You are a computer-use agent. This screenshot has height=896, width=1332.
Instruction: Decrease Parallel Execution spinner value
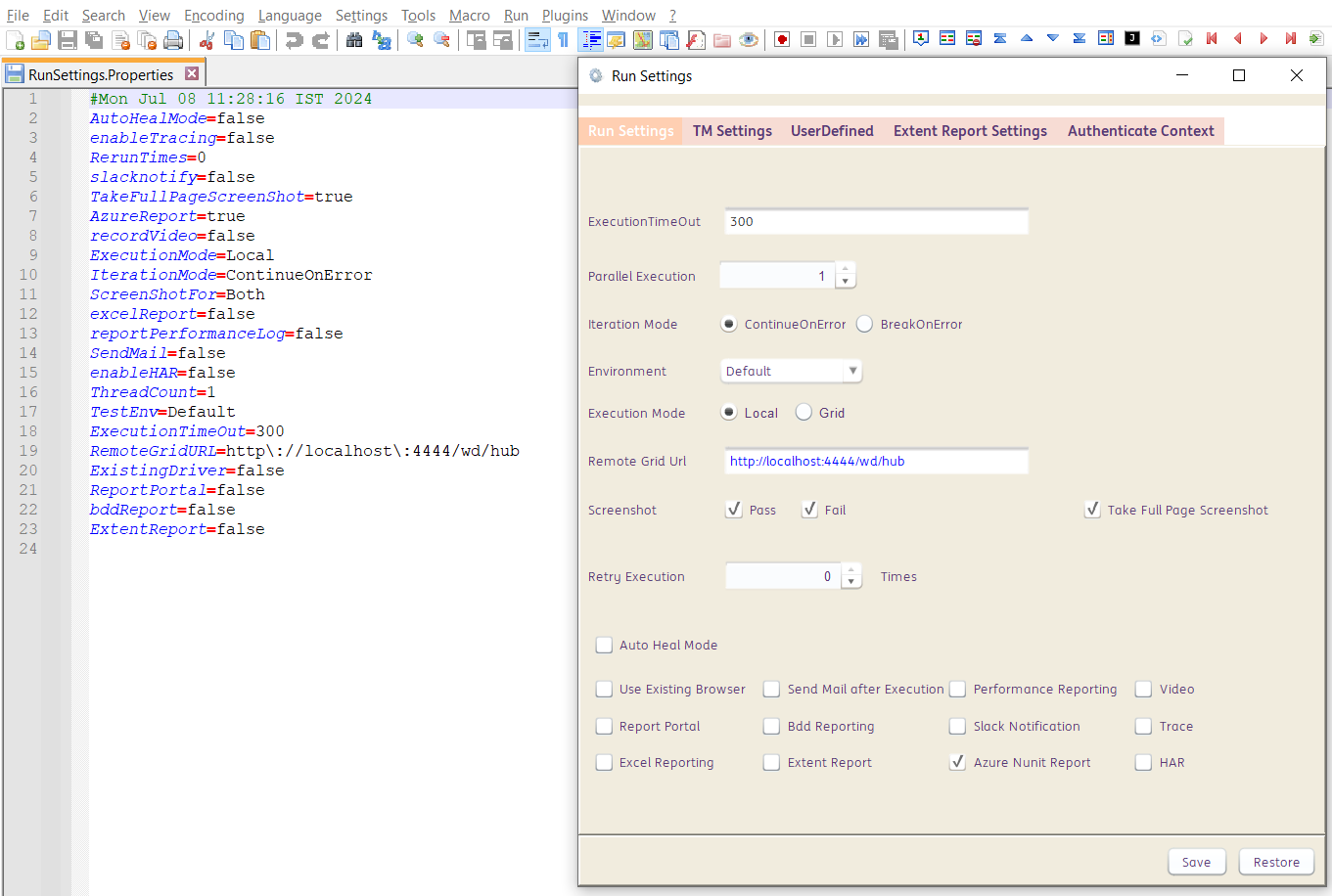[846, 282]
